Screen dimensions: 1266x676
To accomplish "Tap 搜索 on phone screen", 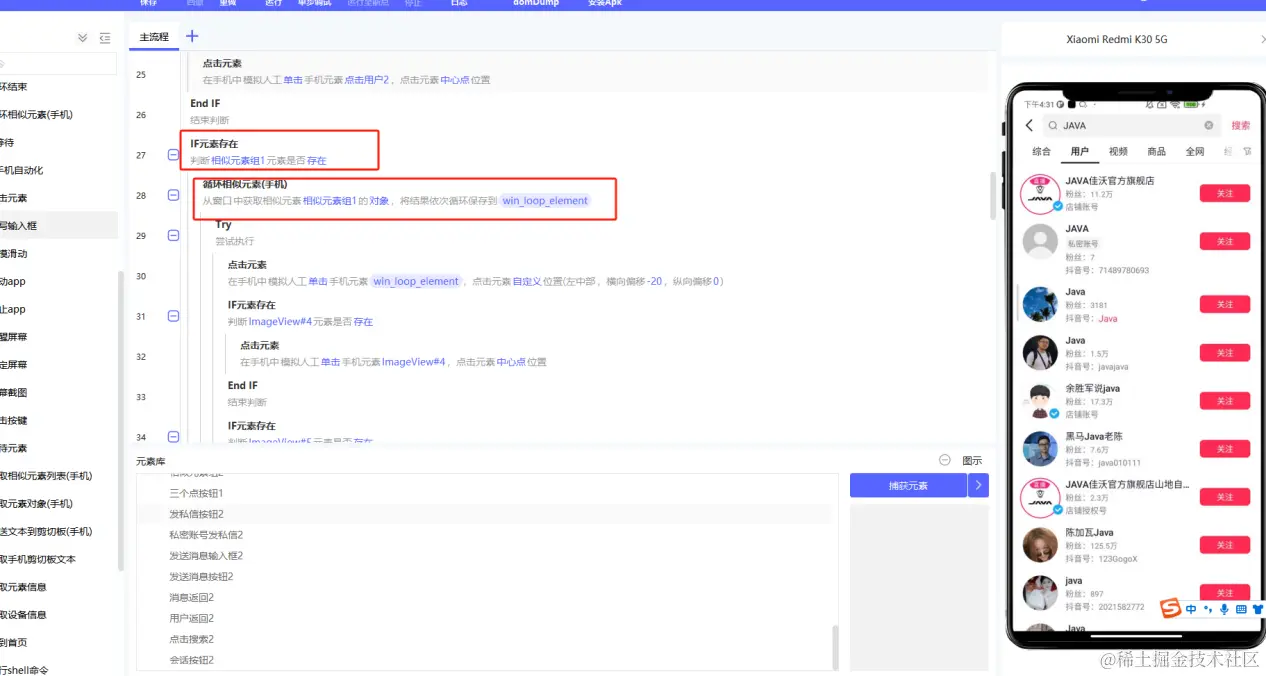I will coord(1241,126).
